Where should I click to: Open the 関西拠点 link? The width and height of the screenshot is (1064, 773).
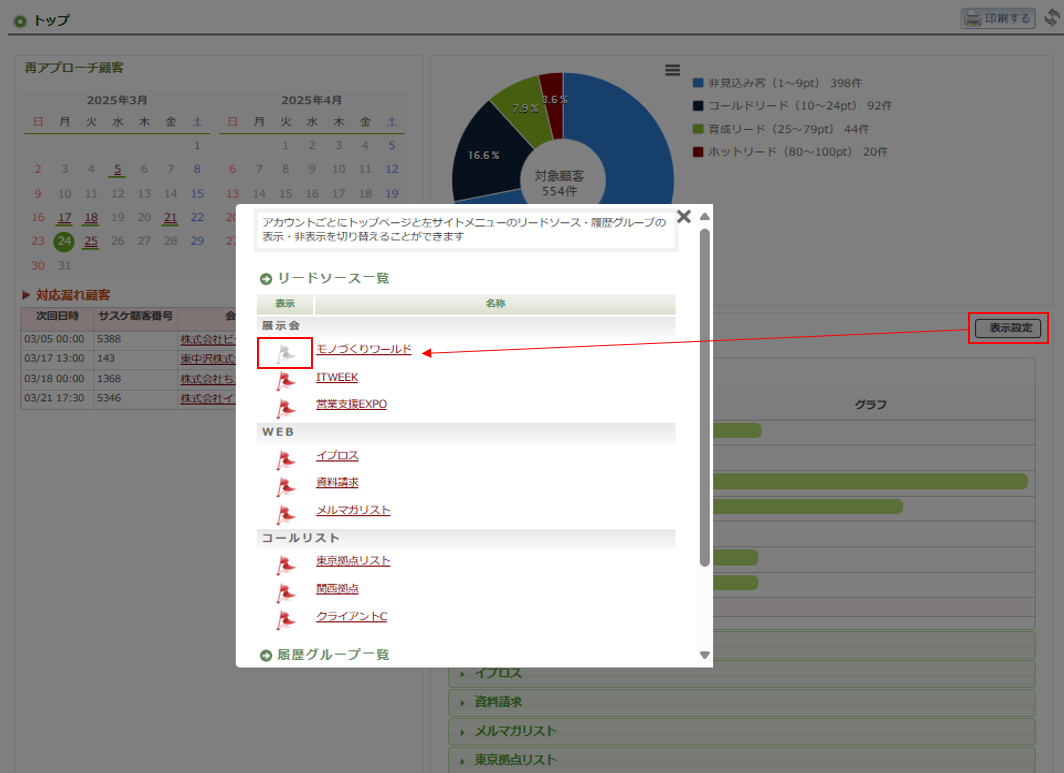[x=337, y=588]
